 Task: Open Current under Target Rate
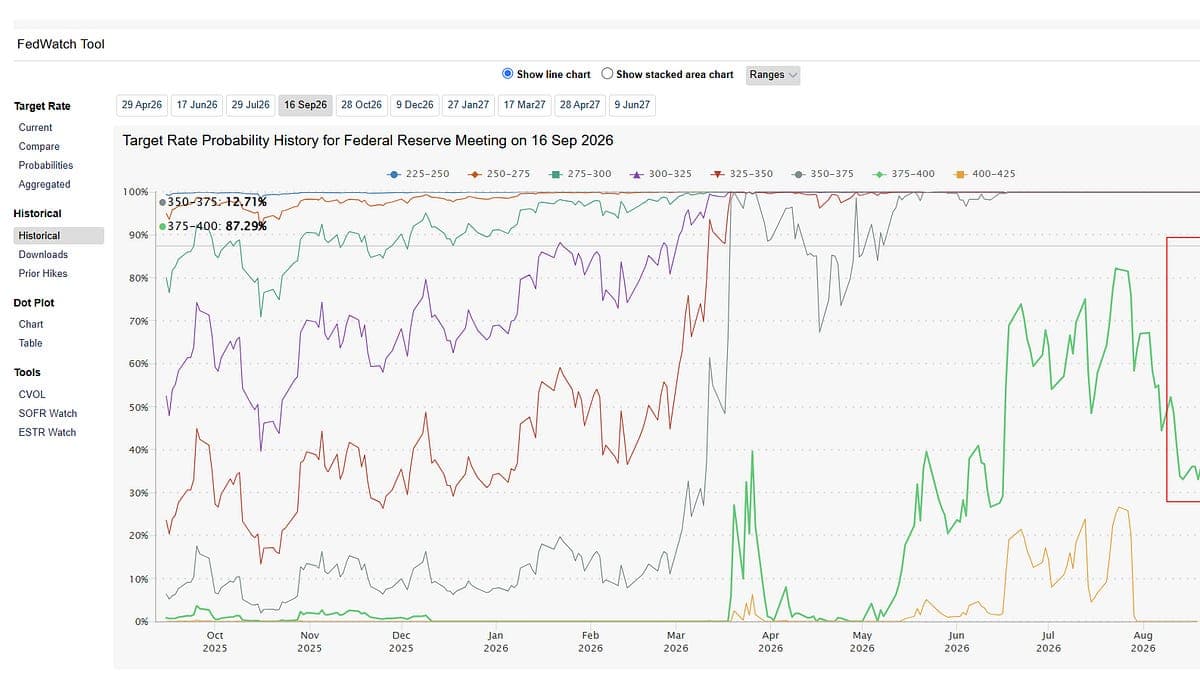pos(35,127)
